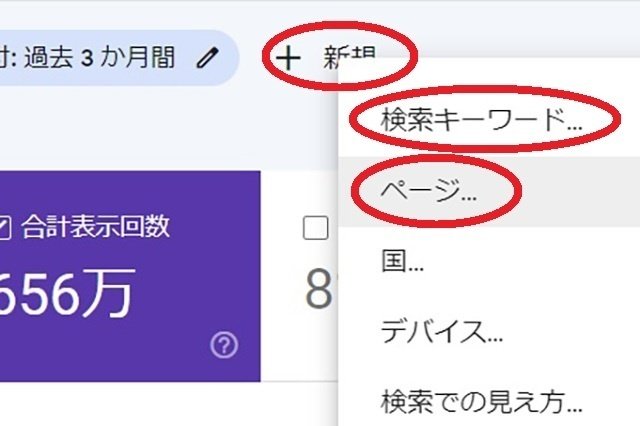Viewport: 640px width, 426px height.
Task: Click the partially hidden 8 metric card
Action: [320, 276]
